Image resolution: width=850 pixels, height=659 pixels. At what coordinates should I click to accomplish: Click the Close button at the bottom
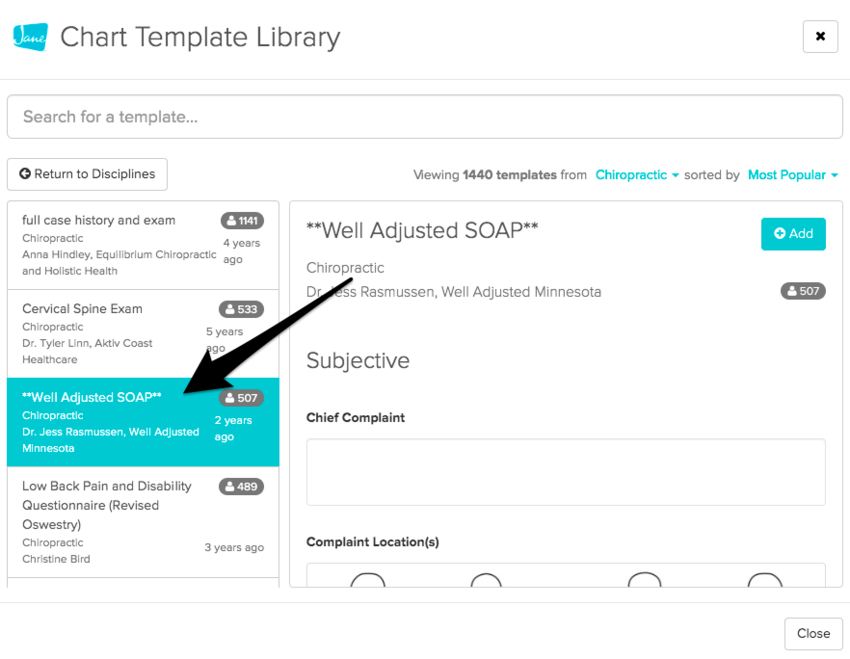point(813,633)
